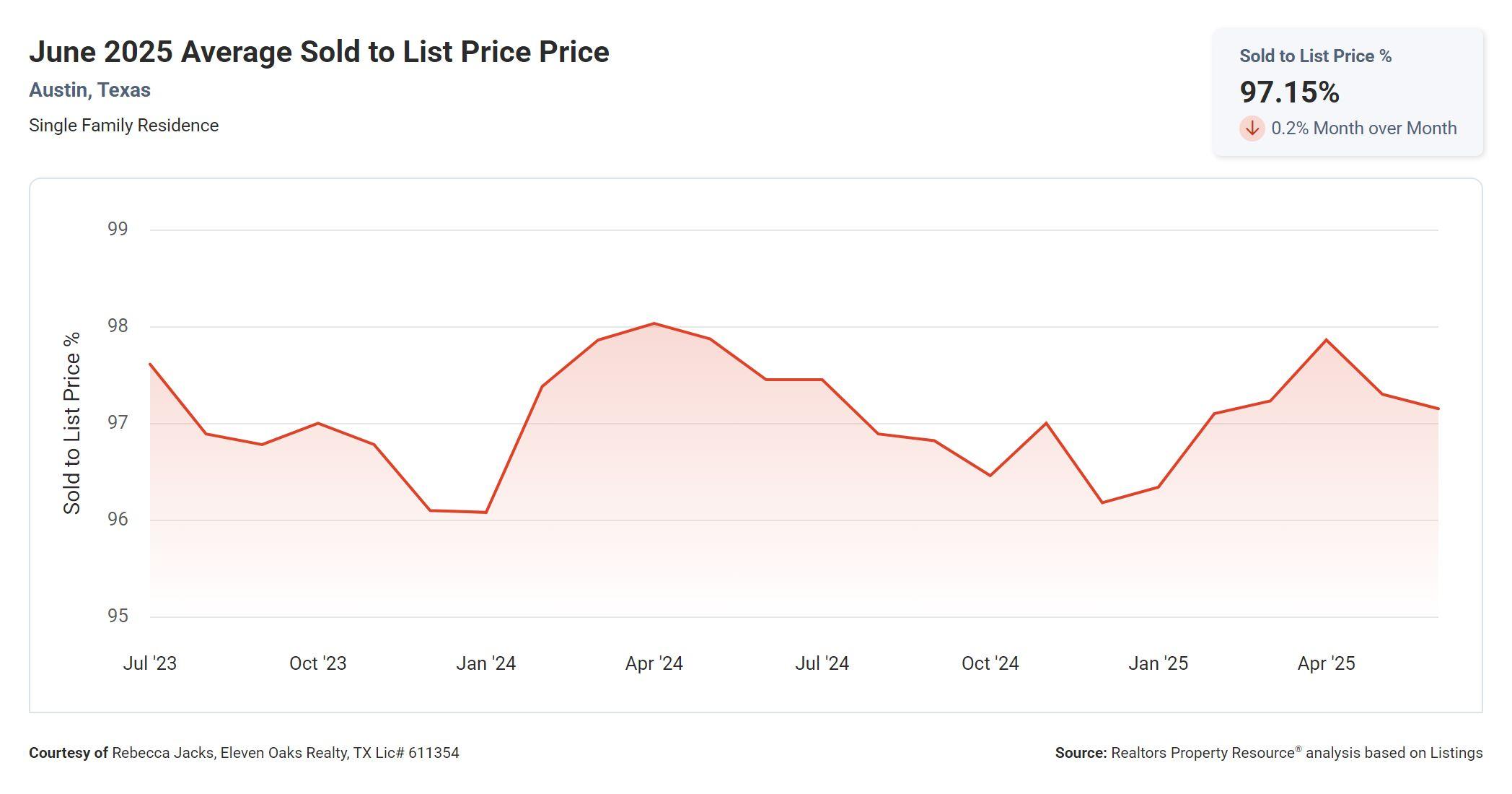
Task: Click the chart title "June 2025 Average Sold"
Action: [319, 52]
